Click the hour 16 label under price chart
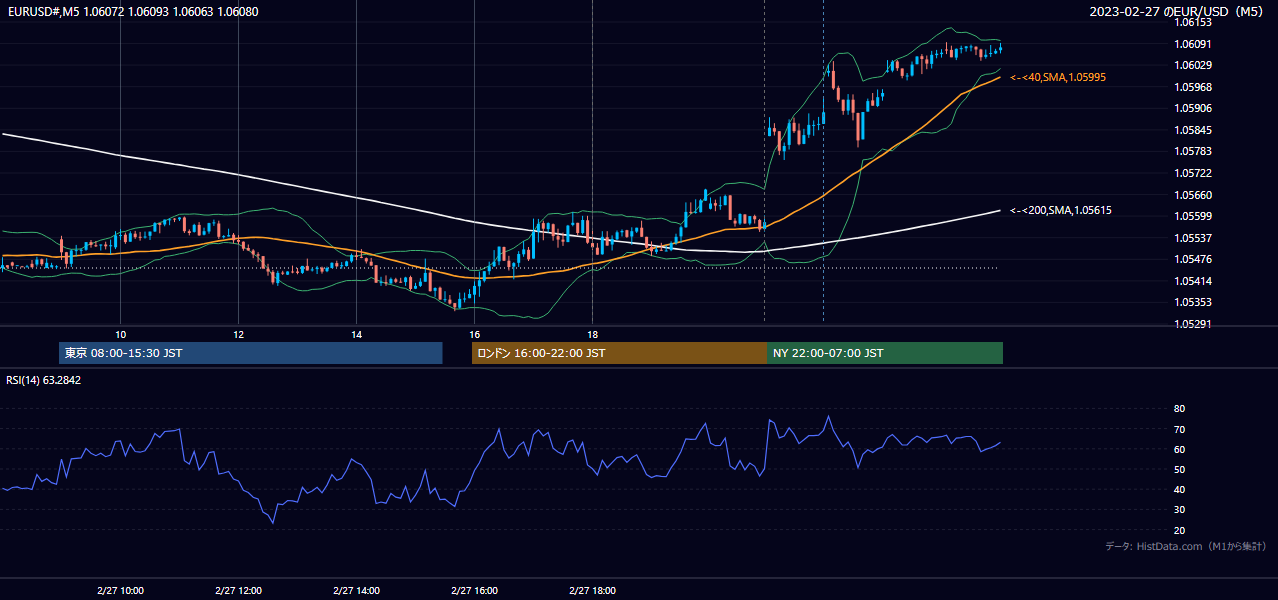This screenshot has width=1278, height=600. [474, 334]
